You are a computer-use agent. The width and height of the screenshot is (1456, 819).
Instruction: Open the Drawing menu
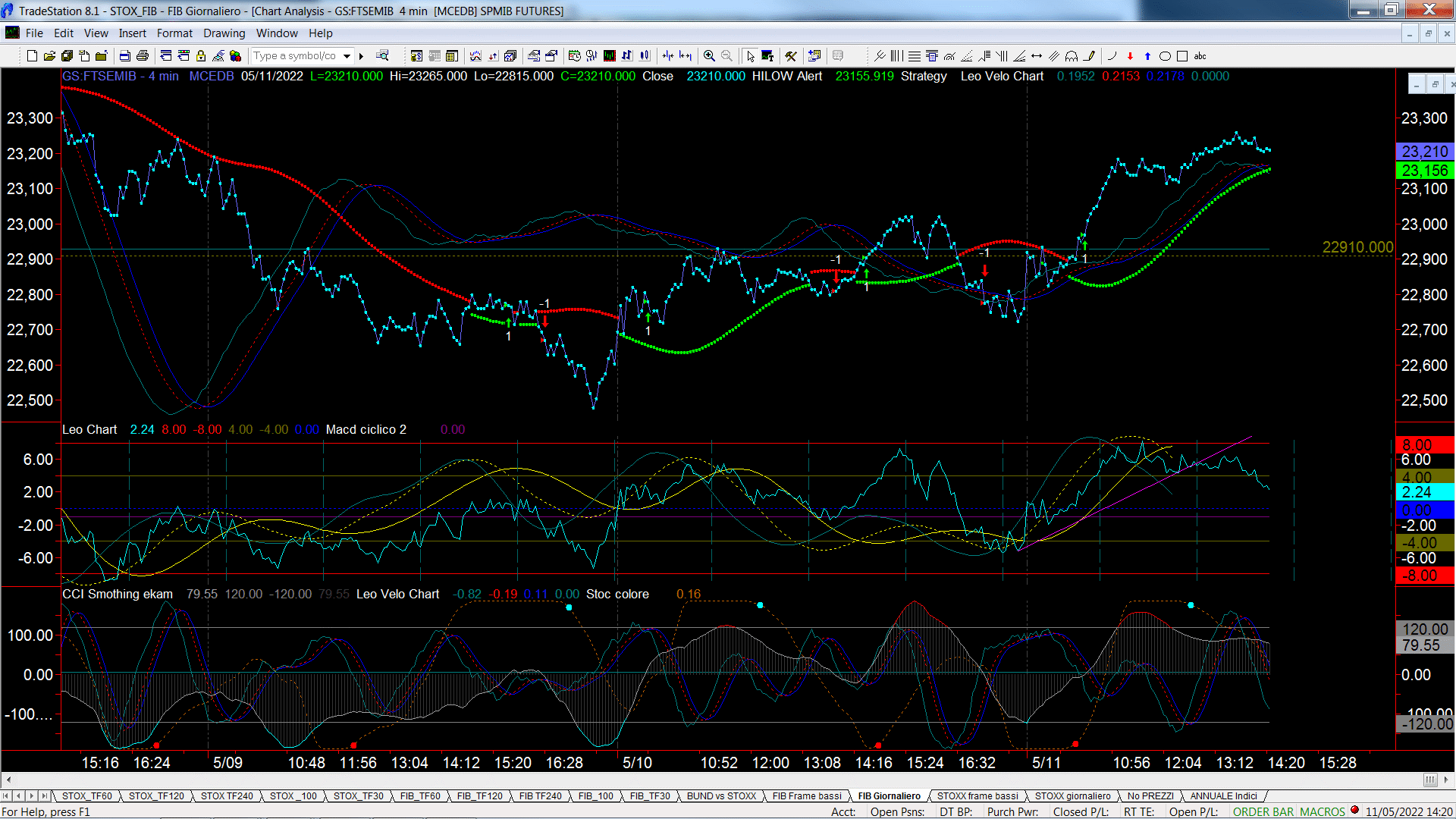pos(224,33)
